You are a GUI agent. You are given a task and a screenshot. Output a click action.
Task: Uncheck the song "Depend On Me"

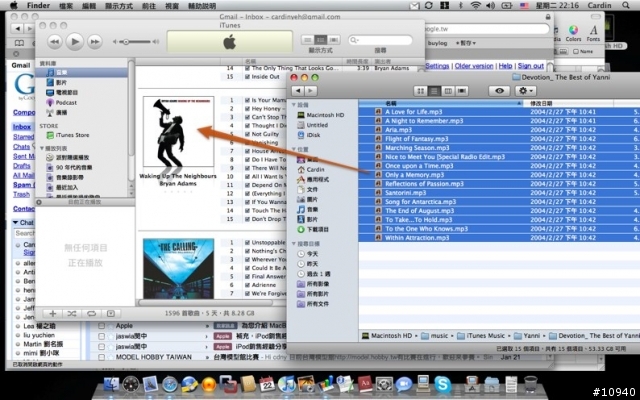[x=248, y=185]
